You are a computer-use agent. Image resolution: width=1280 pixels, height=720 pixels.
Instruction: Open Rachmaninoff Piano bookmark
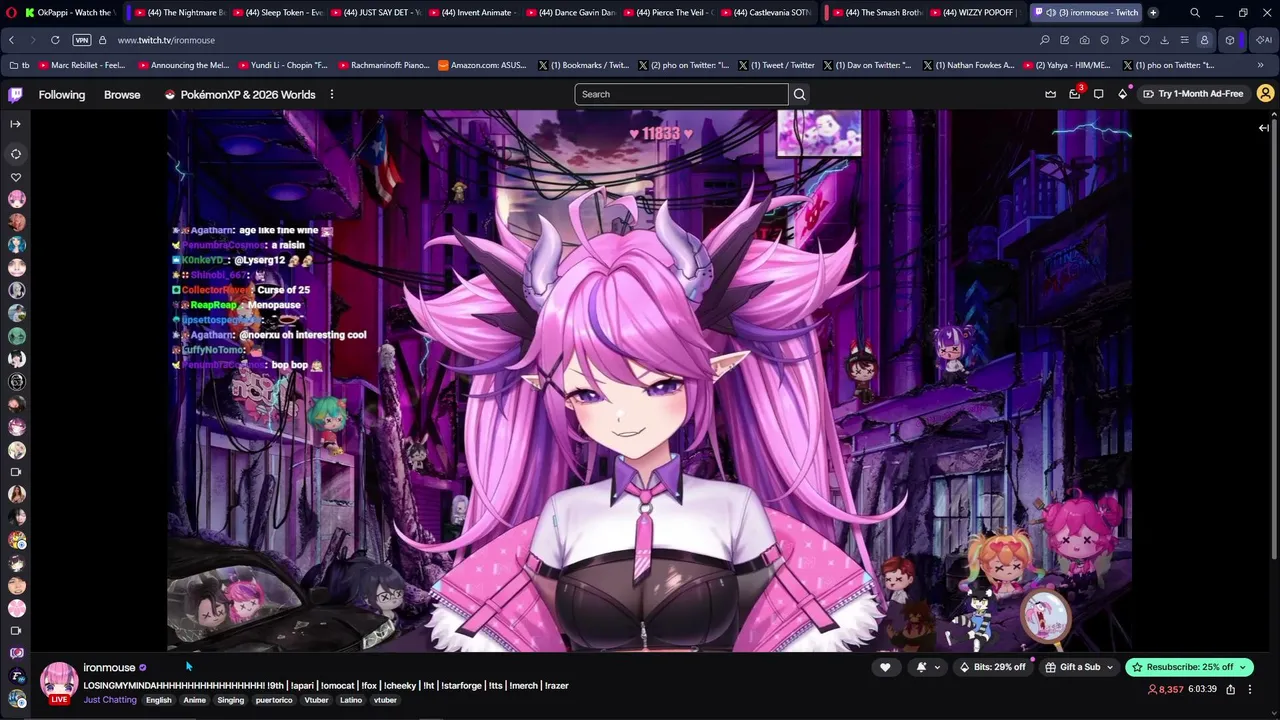coord(383,65)
